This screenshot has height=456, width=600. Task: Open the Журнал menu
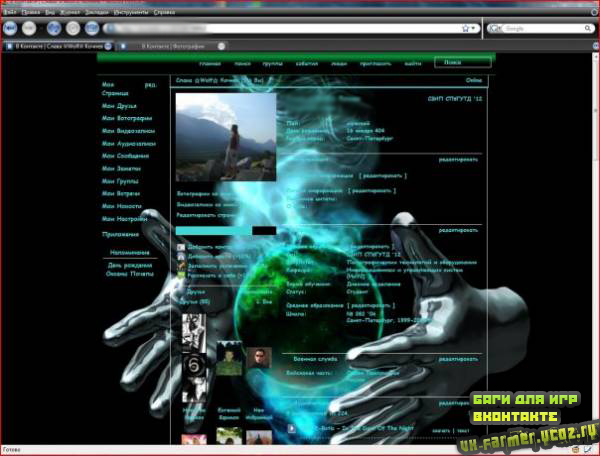(70, 12)
